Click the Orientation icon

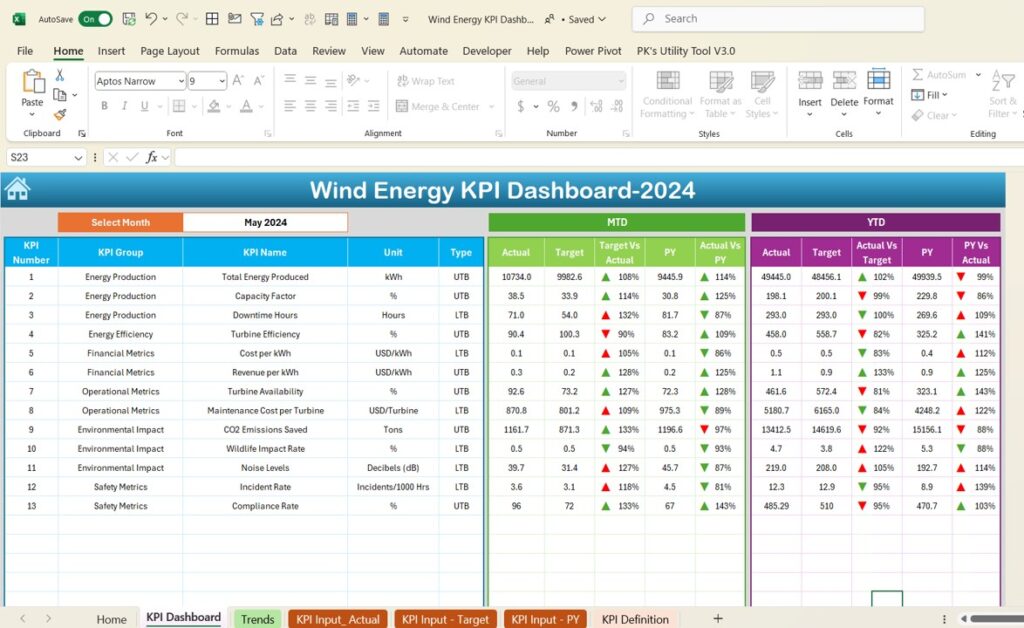click(x=353, y=80)
